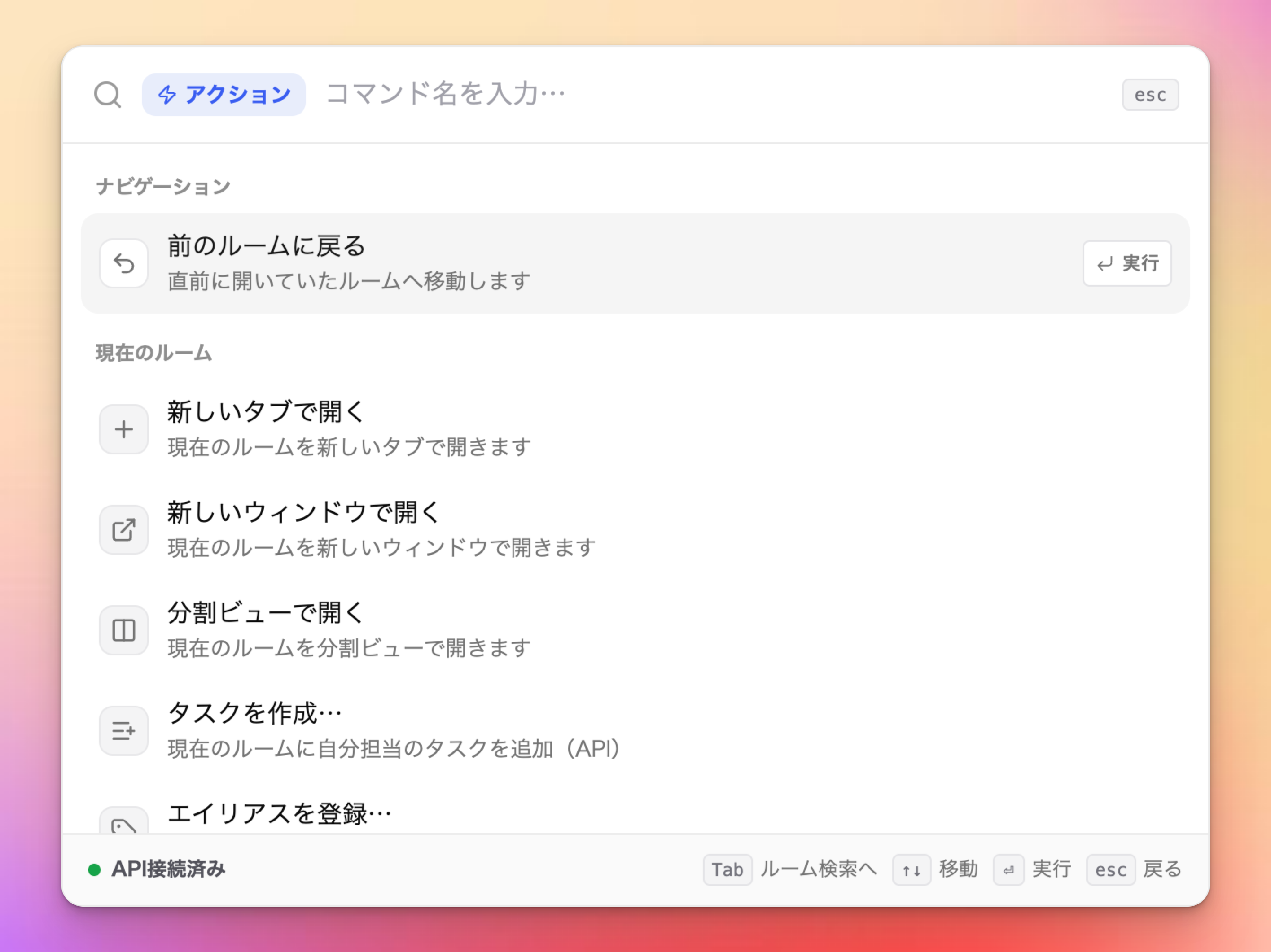Click the green connection status dot
This screenshot has height=952, width=1271.
pos(94,870)
